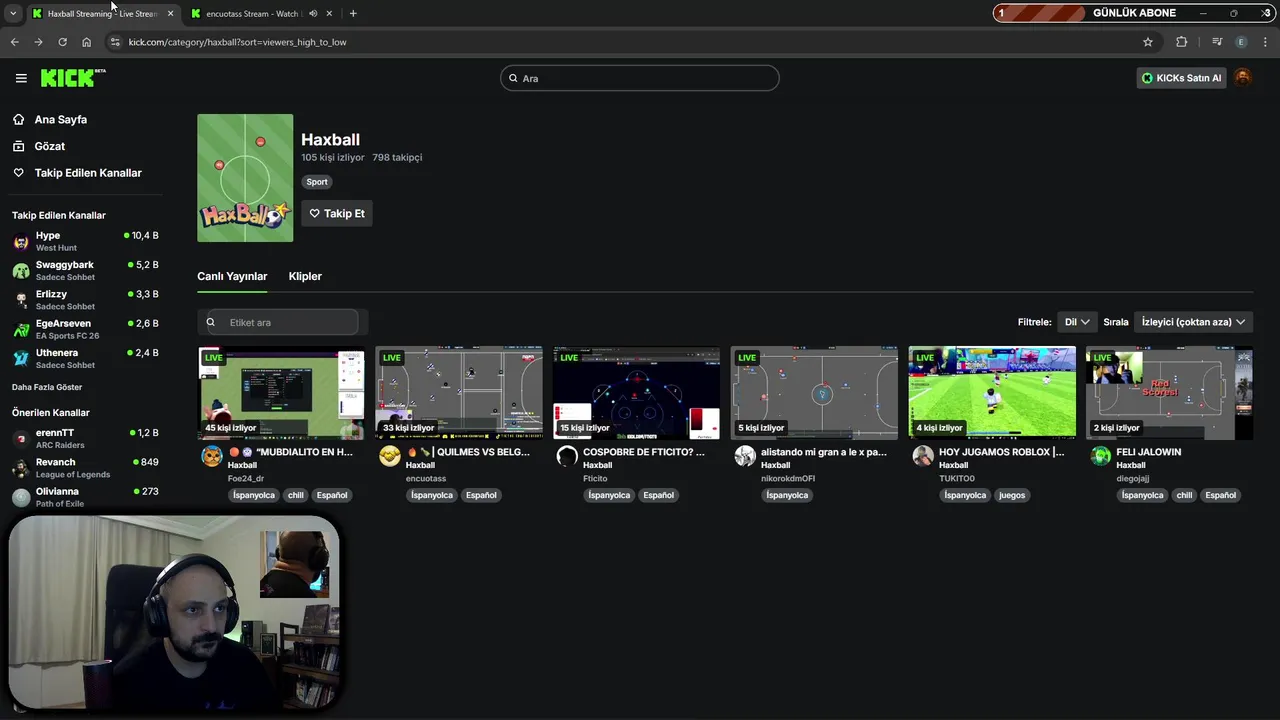
Task: Click HOY JUGAMOS ROBLOX stream title
Action: point(1001,452)
